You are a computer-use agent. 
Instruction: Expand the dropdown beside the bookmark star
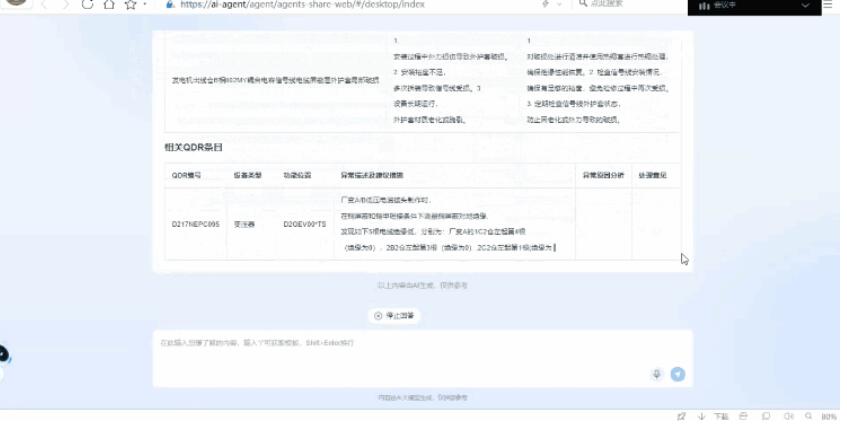[145, 5]
